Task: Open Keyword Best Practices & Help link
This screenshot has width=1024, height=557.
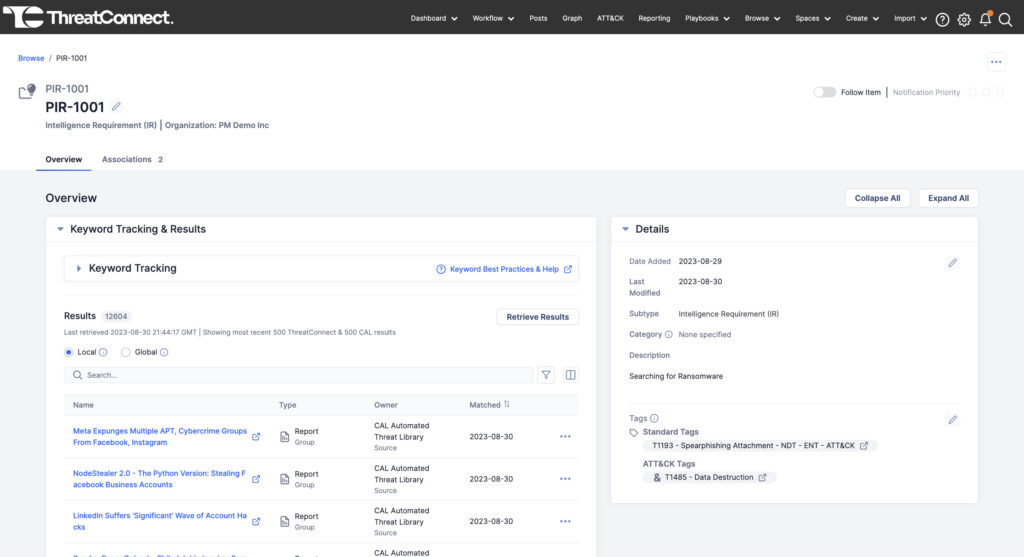Action: tap(504, 269)
